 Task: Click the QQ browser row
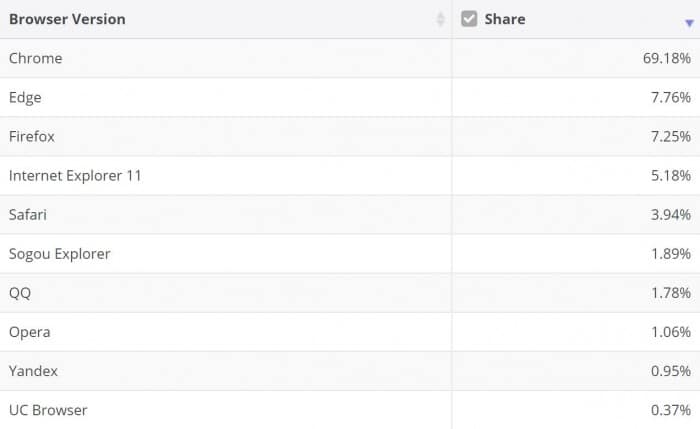(x=21, y=292)
